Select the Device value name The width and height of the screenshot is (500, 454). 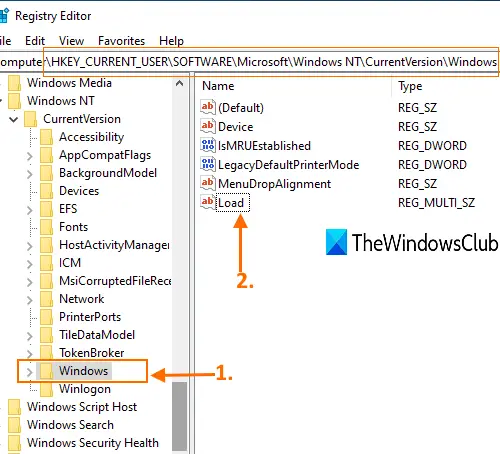235,127
